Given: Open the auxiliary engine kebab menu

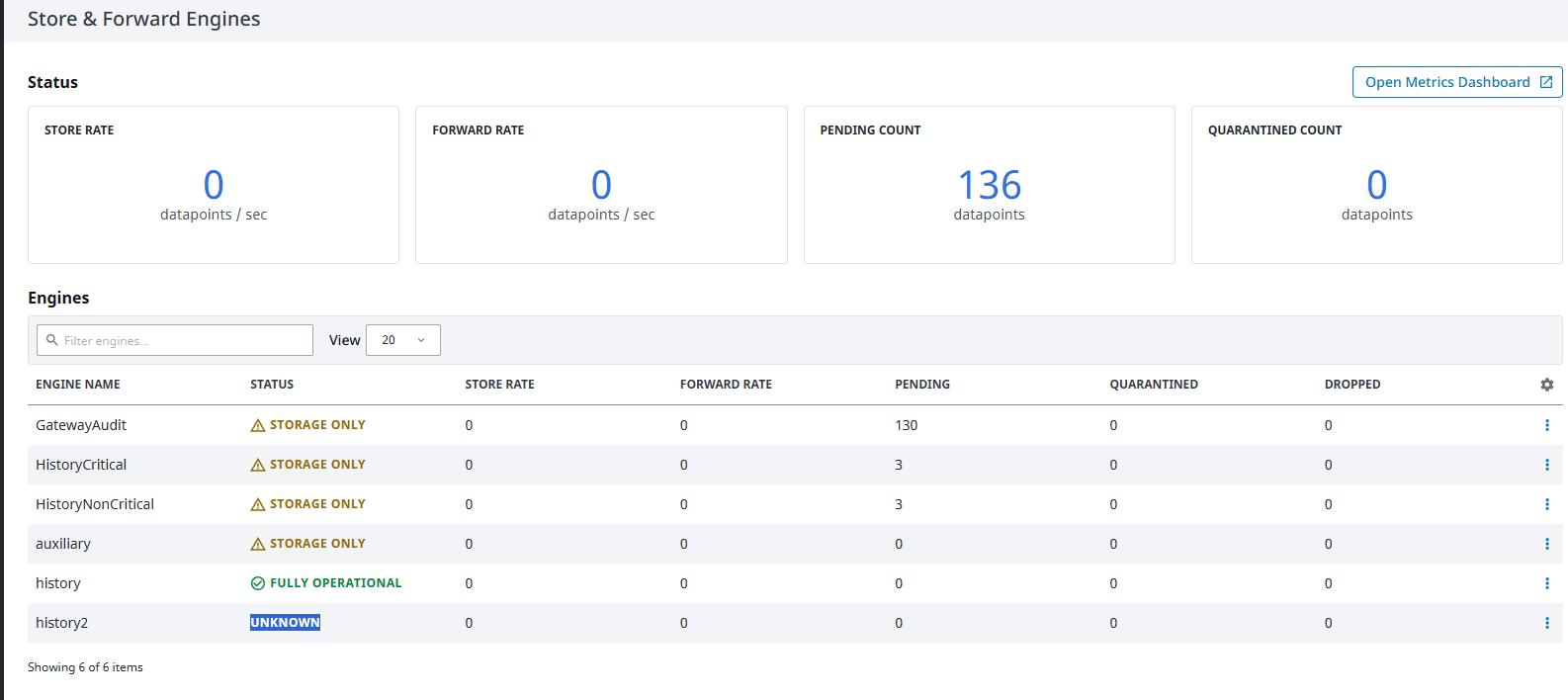Looking at the screenshot, I should point(1547,544).
